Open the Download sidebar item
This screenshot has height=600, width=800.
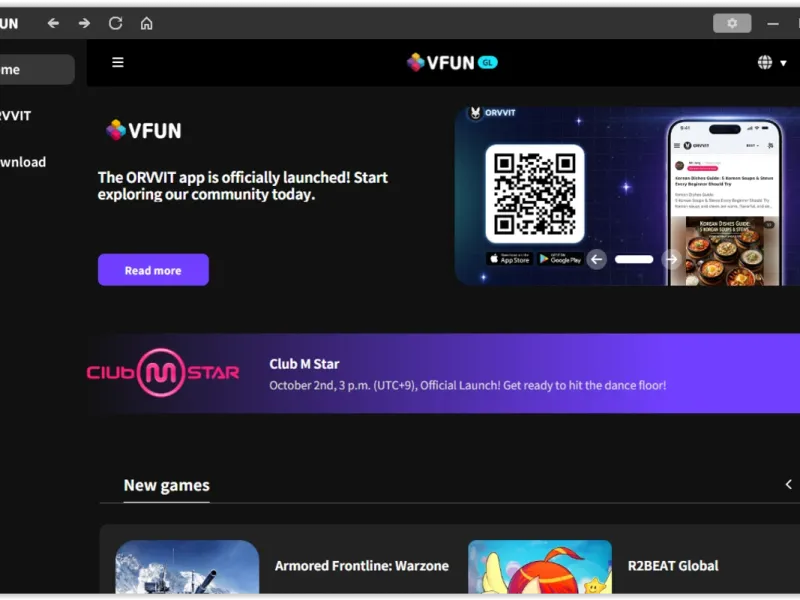click(23, 162)
